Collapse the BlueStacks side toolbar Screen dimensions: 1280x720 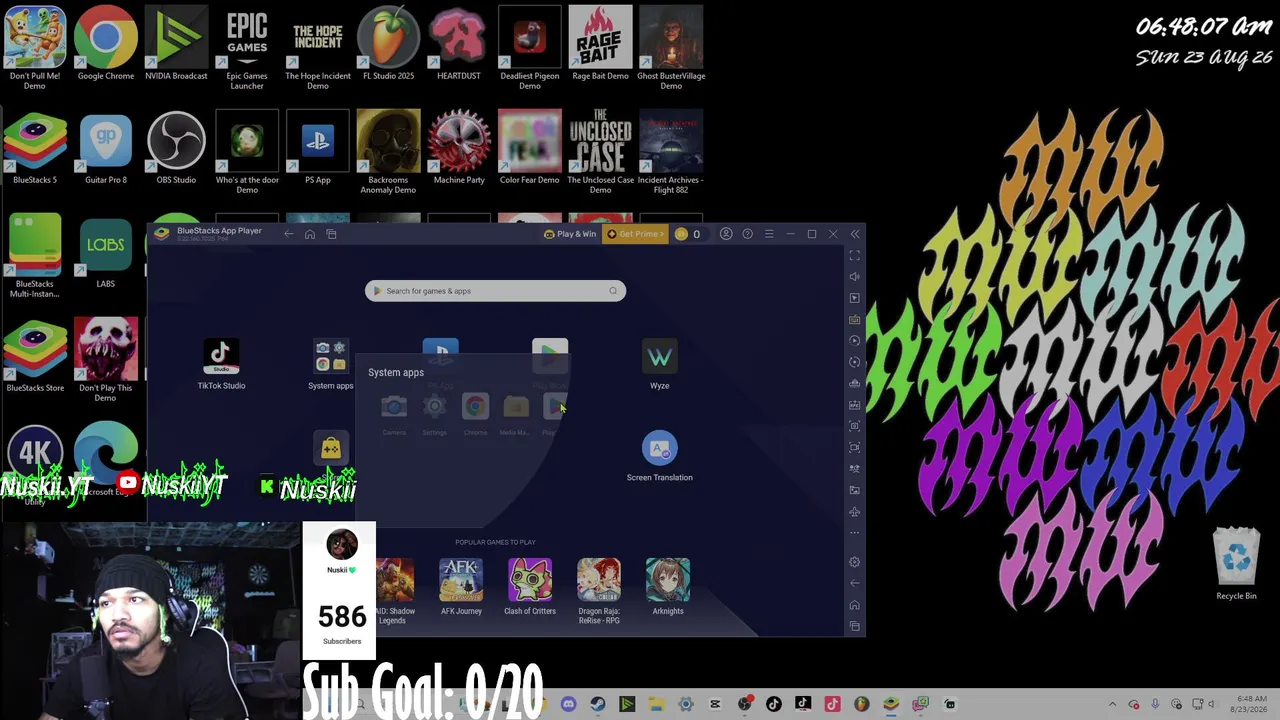[x=854, y=234]
